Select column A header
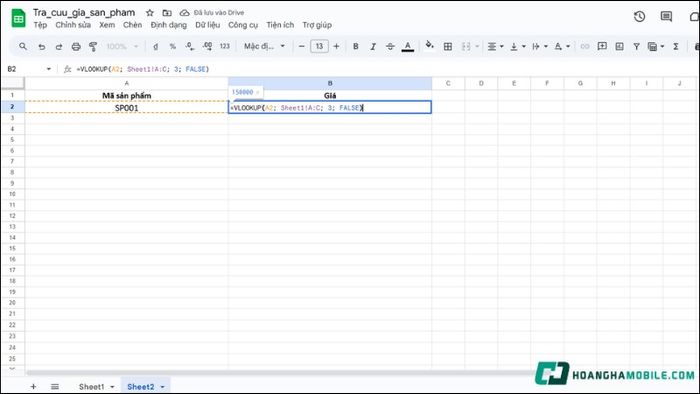700x394 pixels. click(126, 83)
